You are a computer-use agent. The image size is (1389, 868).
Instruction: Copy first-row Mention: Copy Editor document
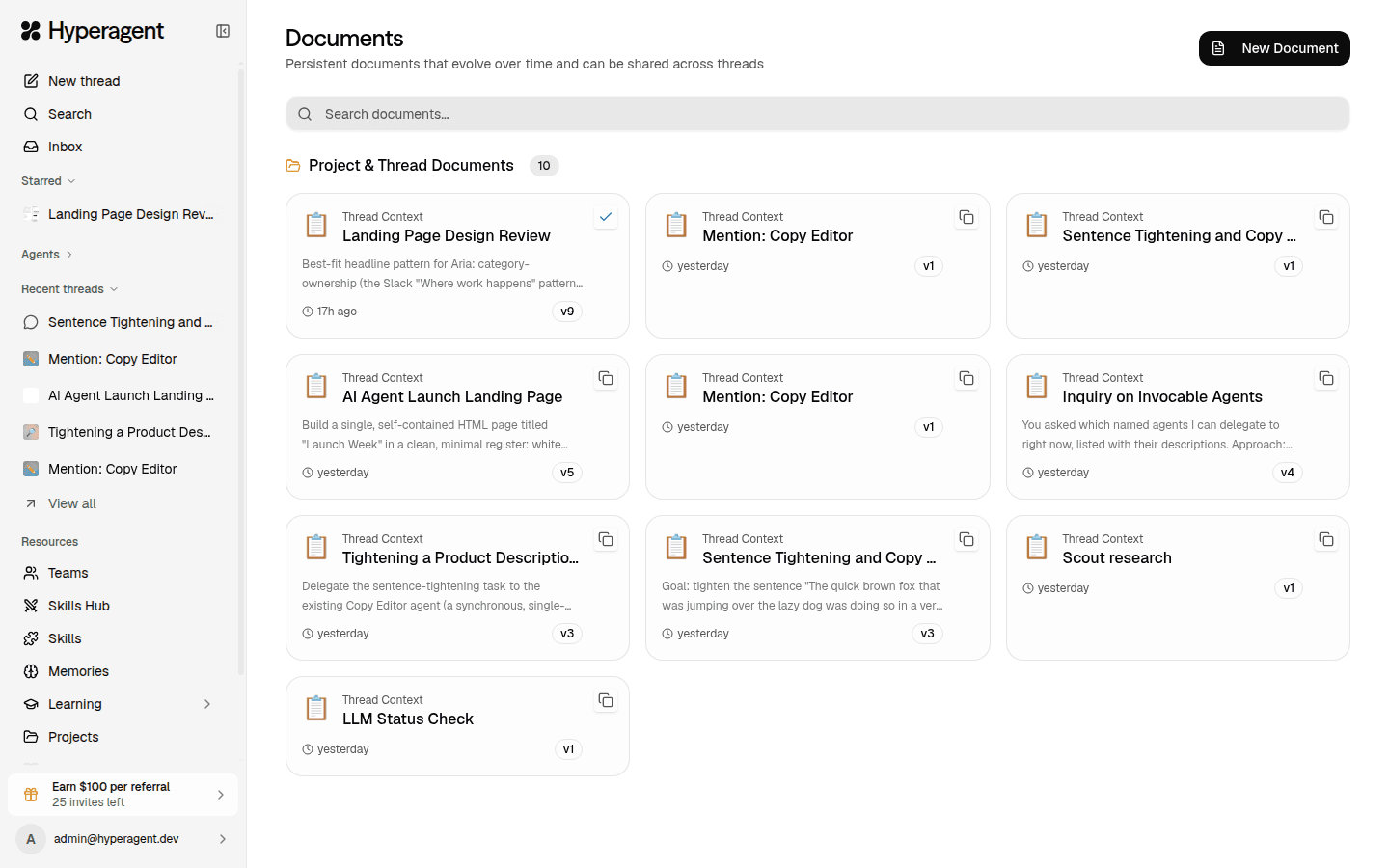pyautogui.click(x=967, y=217)
